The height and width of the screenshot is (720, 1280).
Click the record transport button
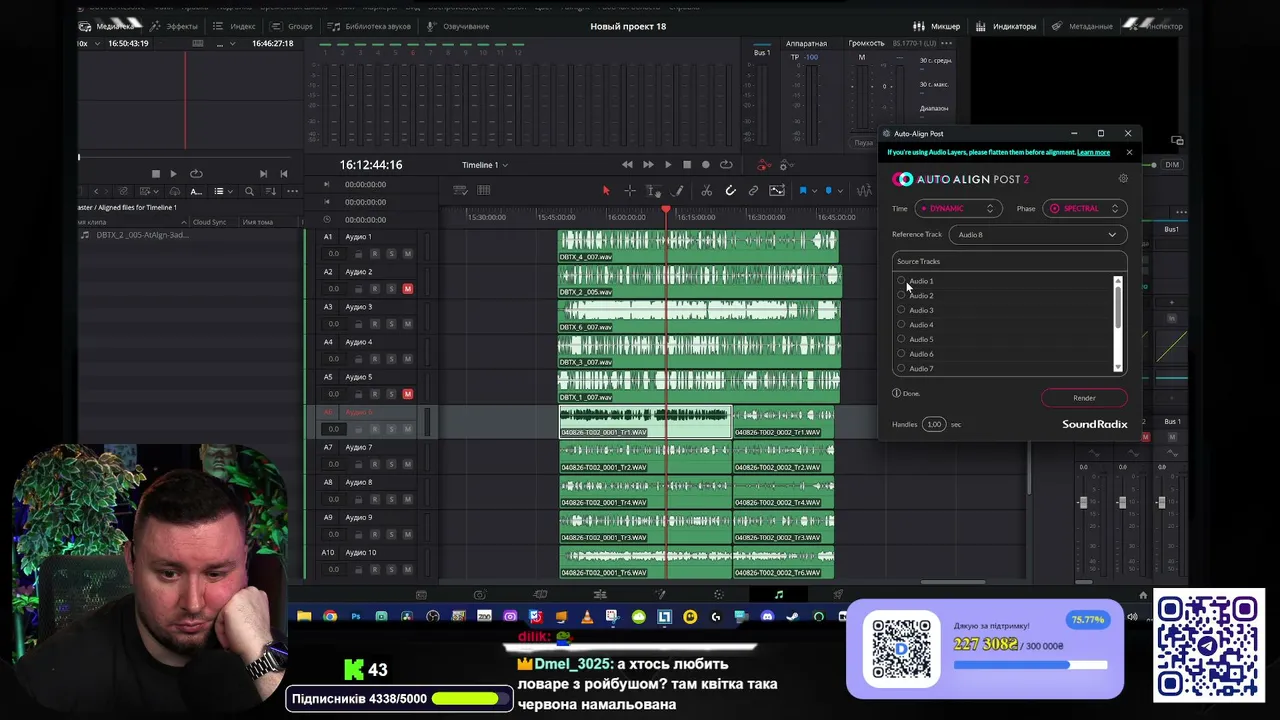(x=706, y=165)
